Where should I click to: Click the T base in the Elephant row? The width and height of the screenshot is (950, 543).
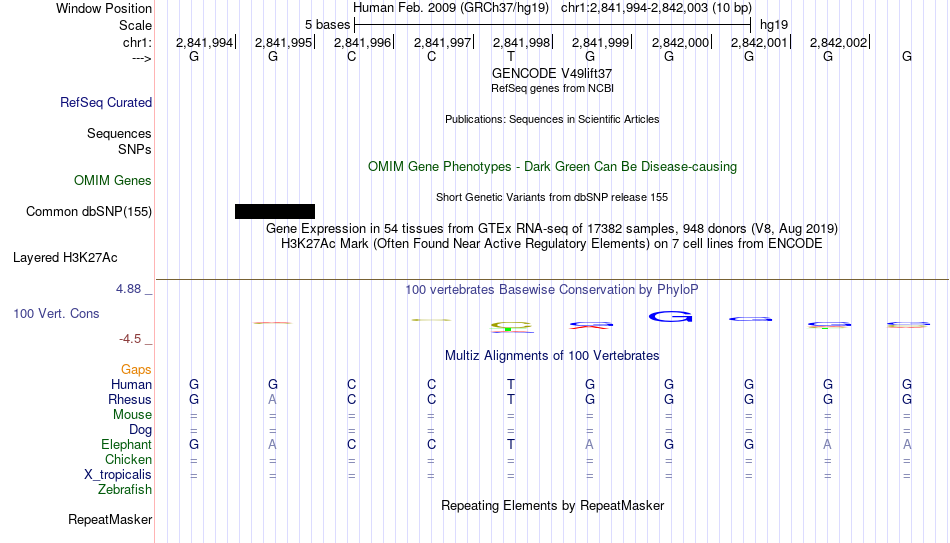pos(511,444)
